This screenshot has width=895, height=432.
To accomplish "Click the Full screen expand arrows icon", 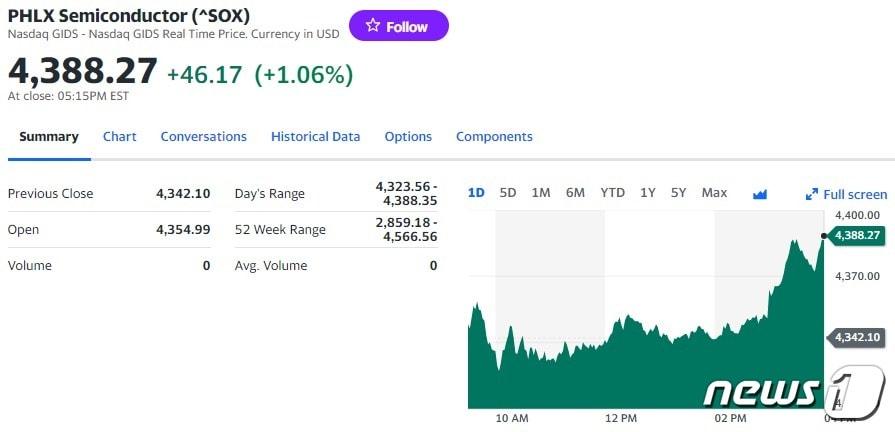I will (812, 194).
